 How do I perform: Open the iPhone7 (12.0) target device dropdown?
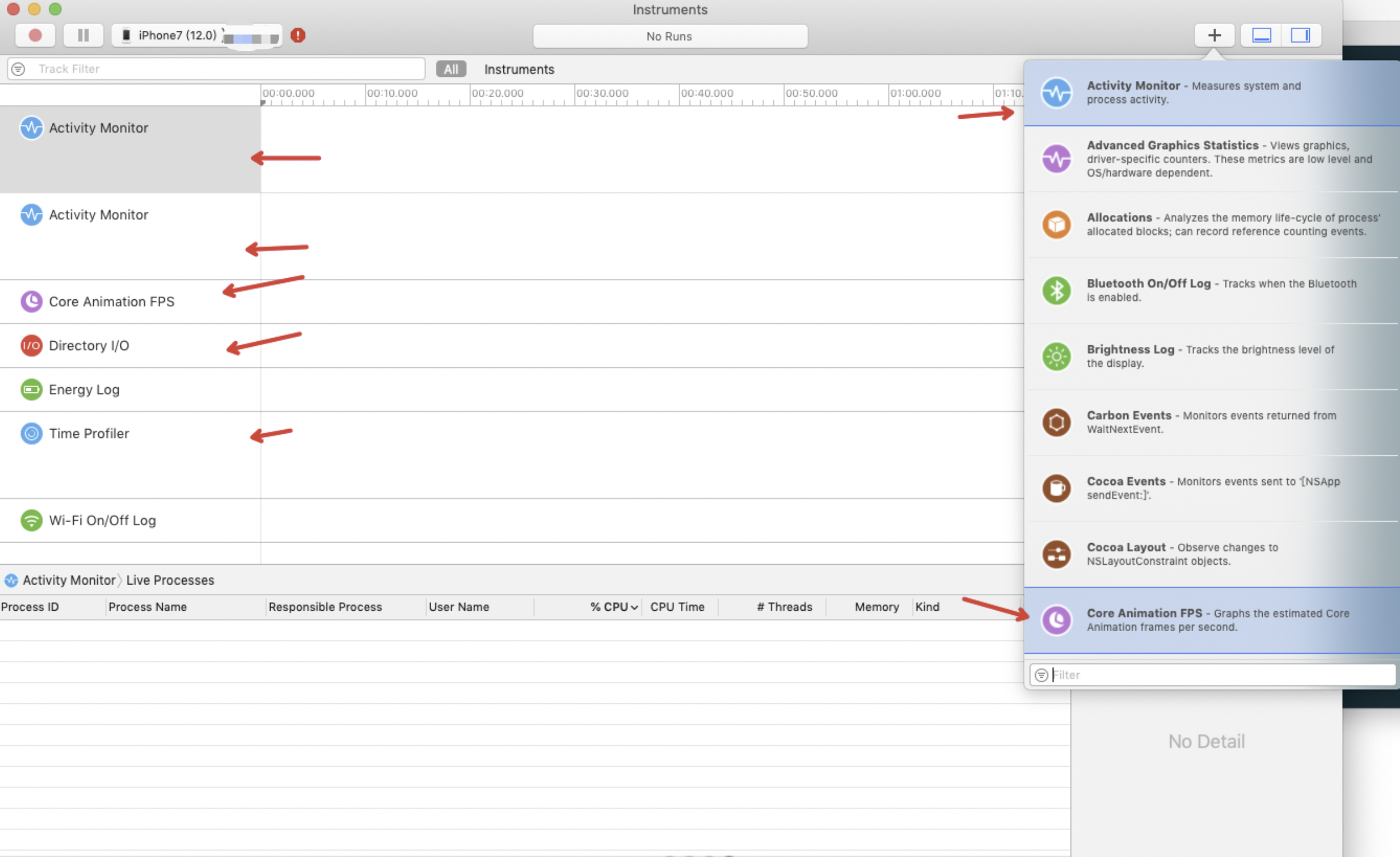177,36
